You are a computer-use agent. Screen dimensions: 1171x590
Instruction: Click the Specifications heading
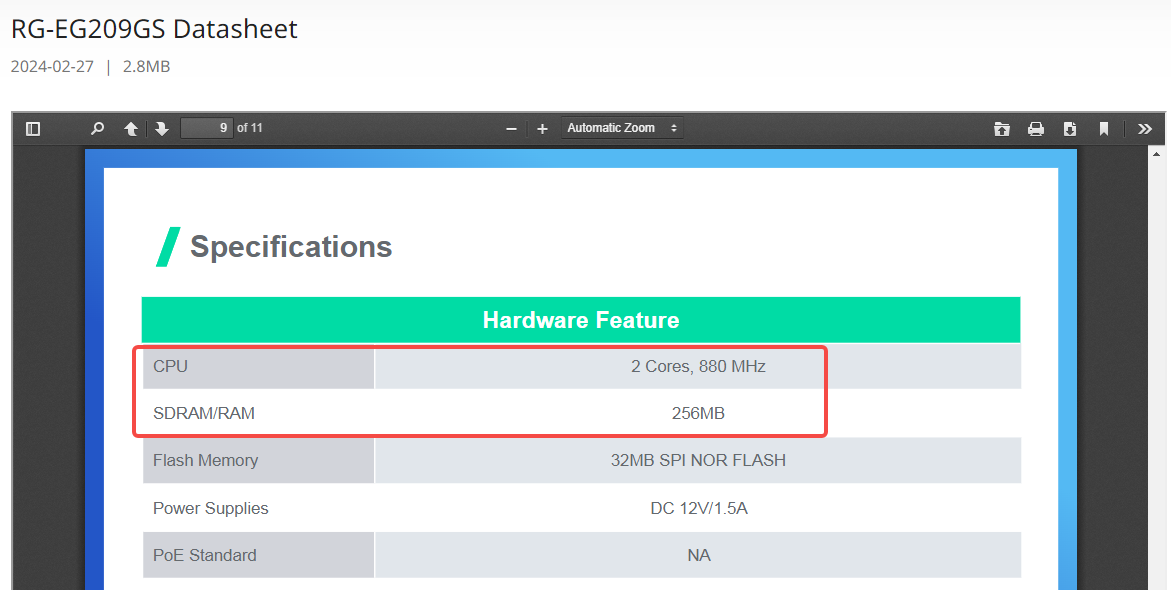pos(291,247)
